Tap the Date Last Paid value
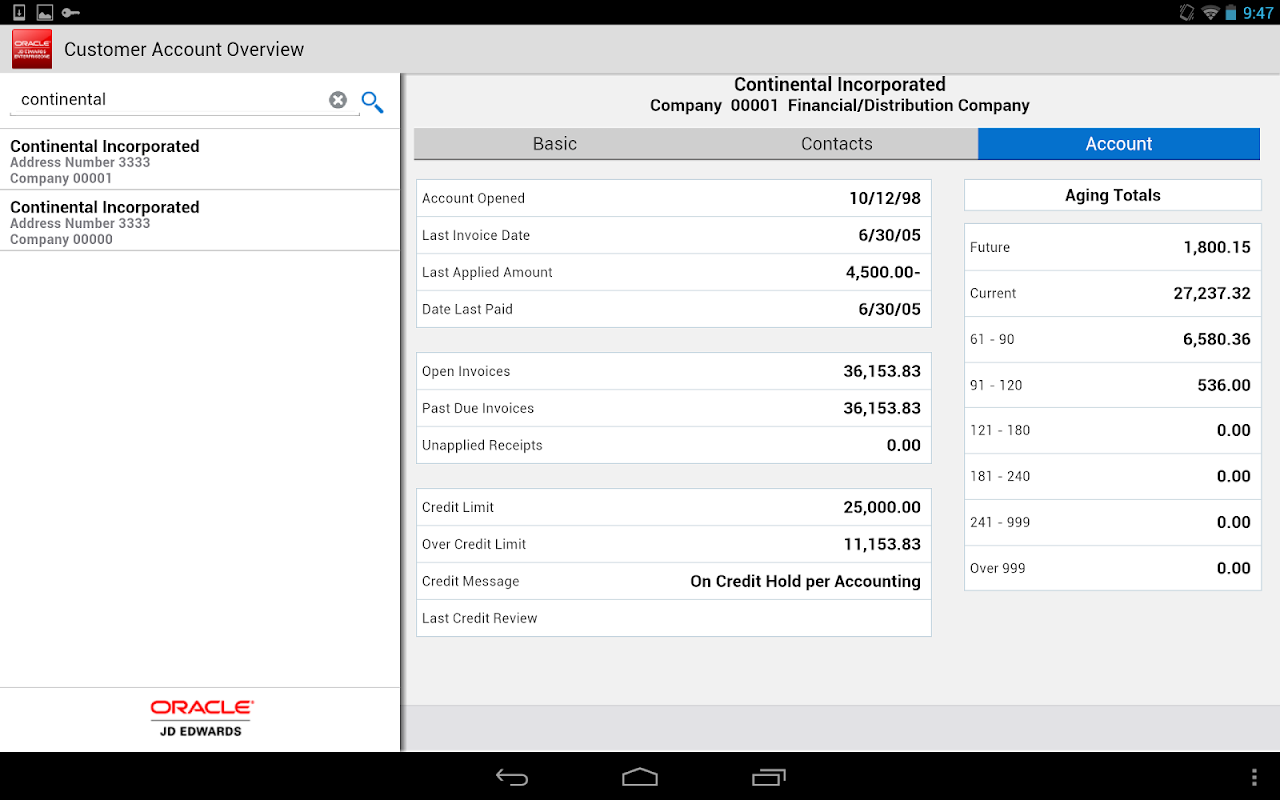The width and height of the screenshot is (1280, 800). click(x=890, y=309)
